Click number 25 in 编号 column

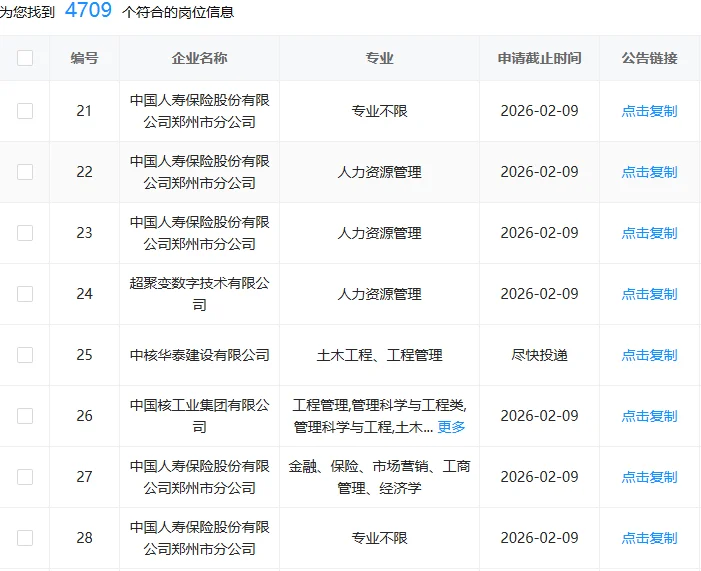pyautogui.click(x=84, y=355)
